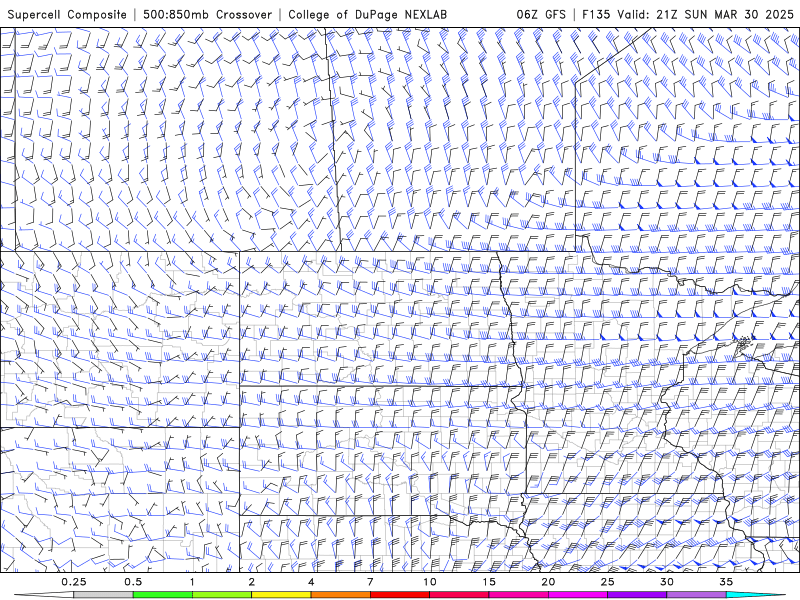Viewport: 800px width, 600px height.
Task: Click the College of DuPage NEXLAB text
Action: pyautogui.click(x=367, y=14)
